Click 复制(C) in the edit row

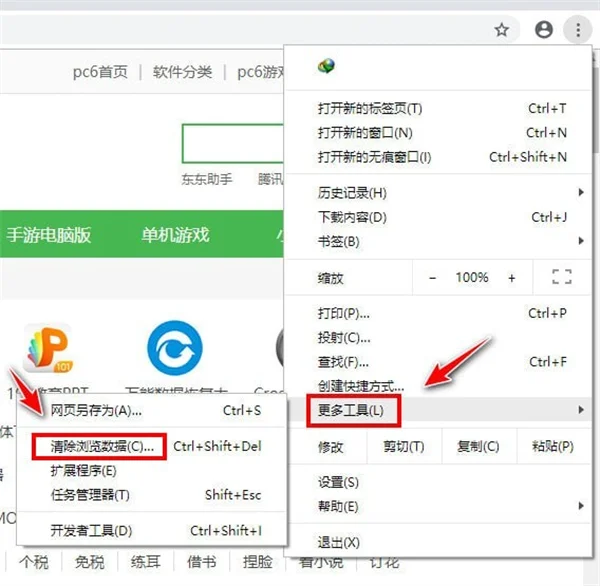[478, 446]
